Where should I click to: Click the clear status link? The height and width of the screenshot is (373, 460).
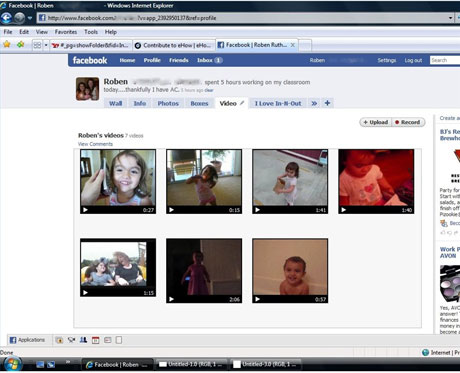coord(209,90)
